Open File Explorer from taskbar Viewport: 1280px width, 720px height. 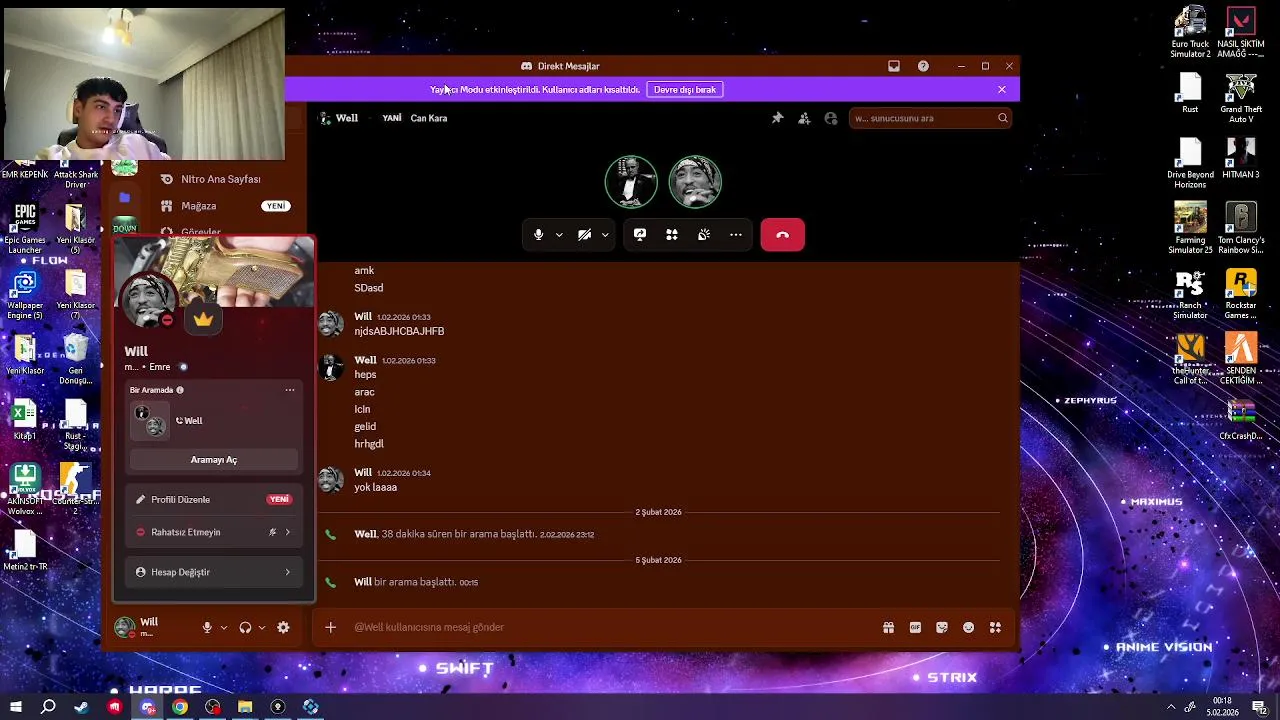pos(245,707)
